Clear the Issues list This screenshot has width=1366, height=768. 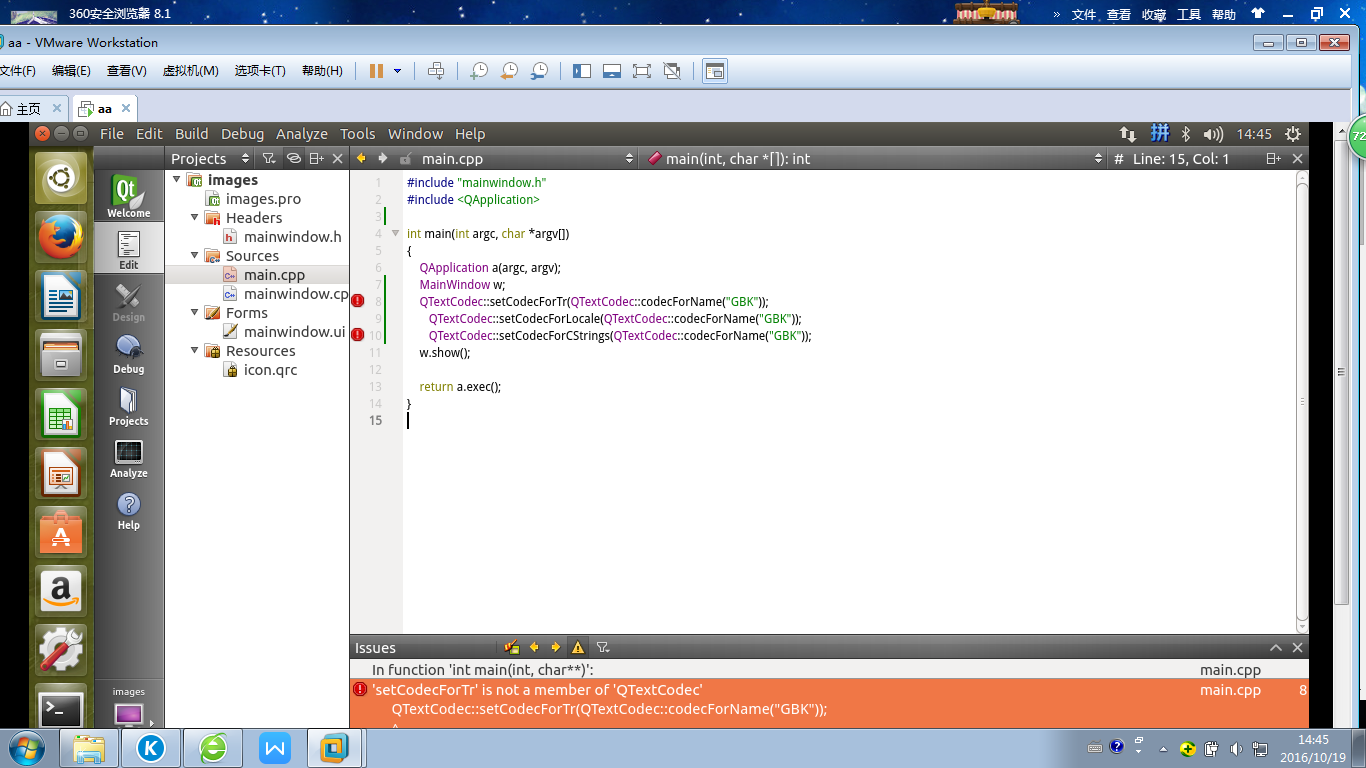[x=512, y=647]
